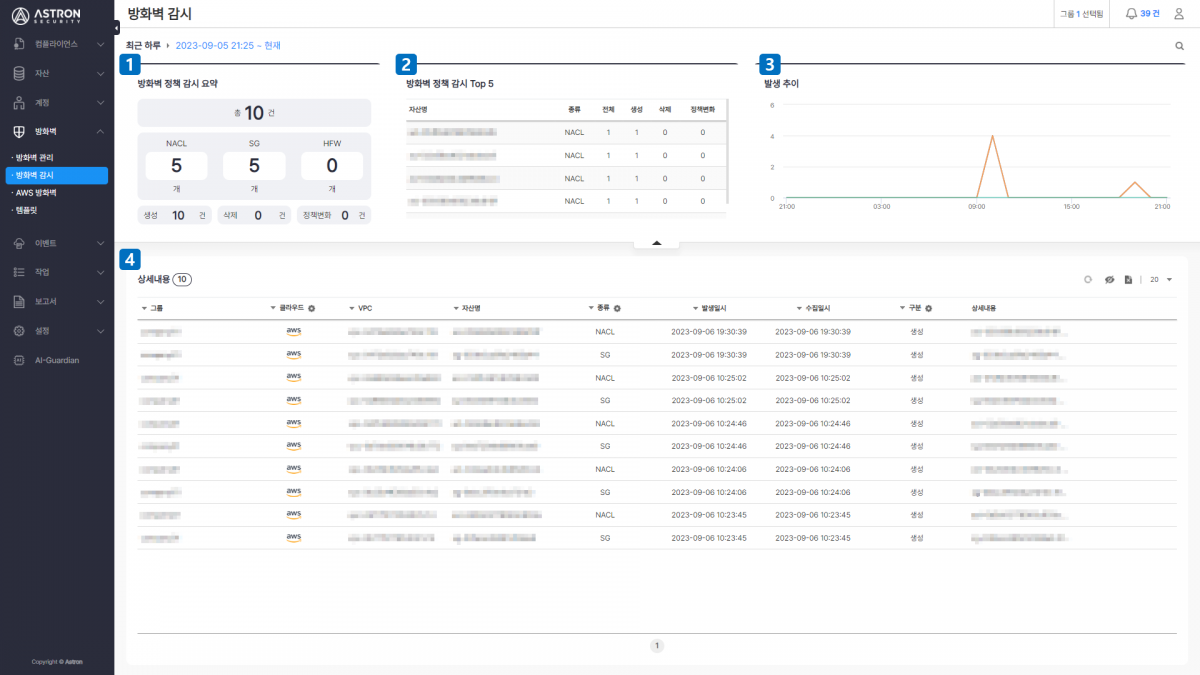
Task: Select the 방화벽 감시 submenu item
Action: [58, 175]
